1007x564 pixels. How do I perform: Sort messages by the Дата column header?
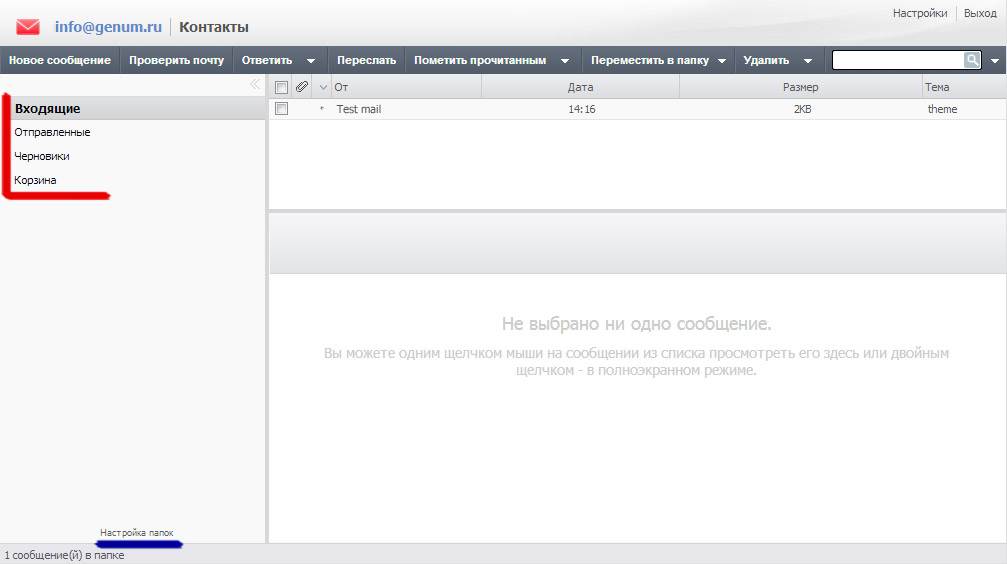click(580, 87)
